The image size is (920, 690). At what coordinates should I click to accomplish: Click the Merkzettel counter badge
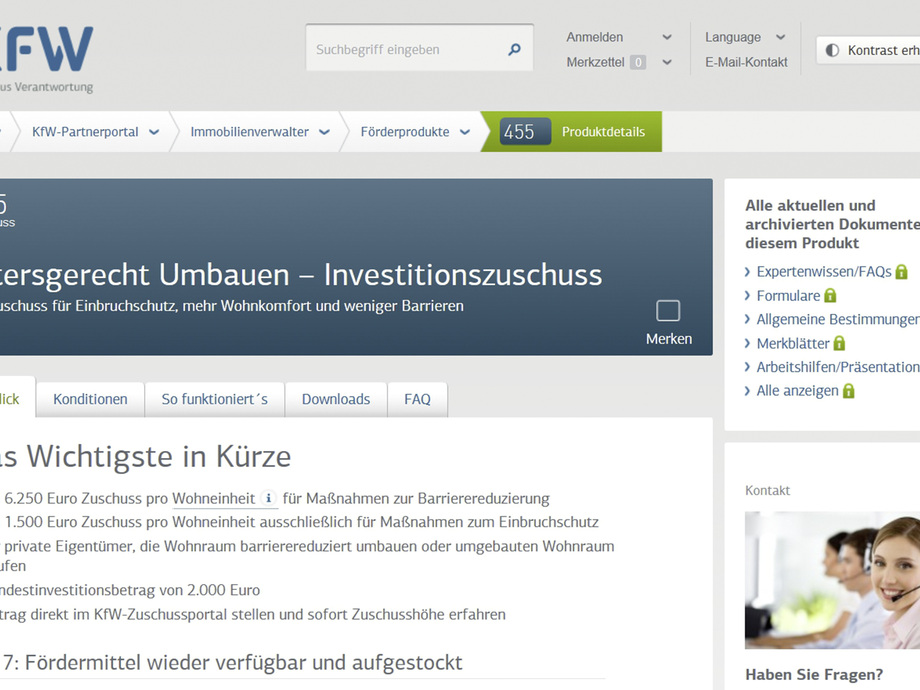pos(638,62)
